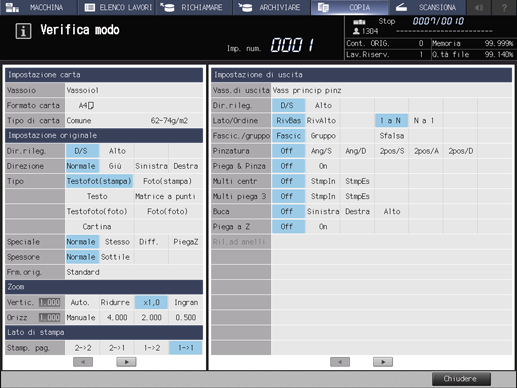517x388 pixels.
Task: Select the COPIA tab
Action: tap(349, 7)
